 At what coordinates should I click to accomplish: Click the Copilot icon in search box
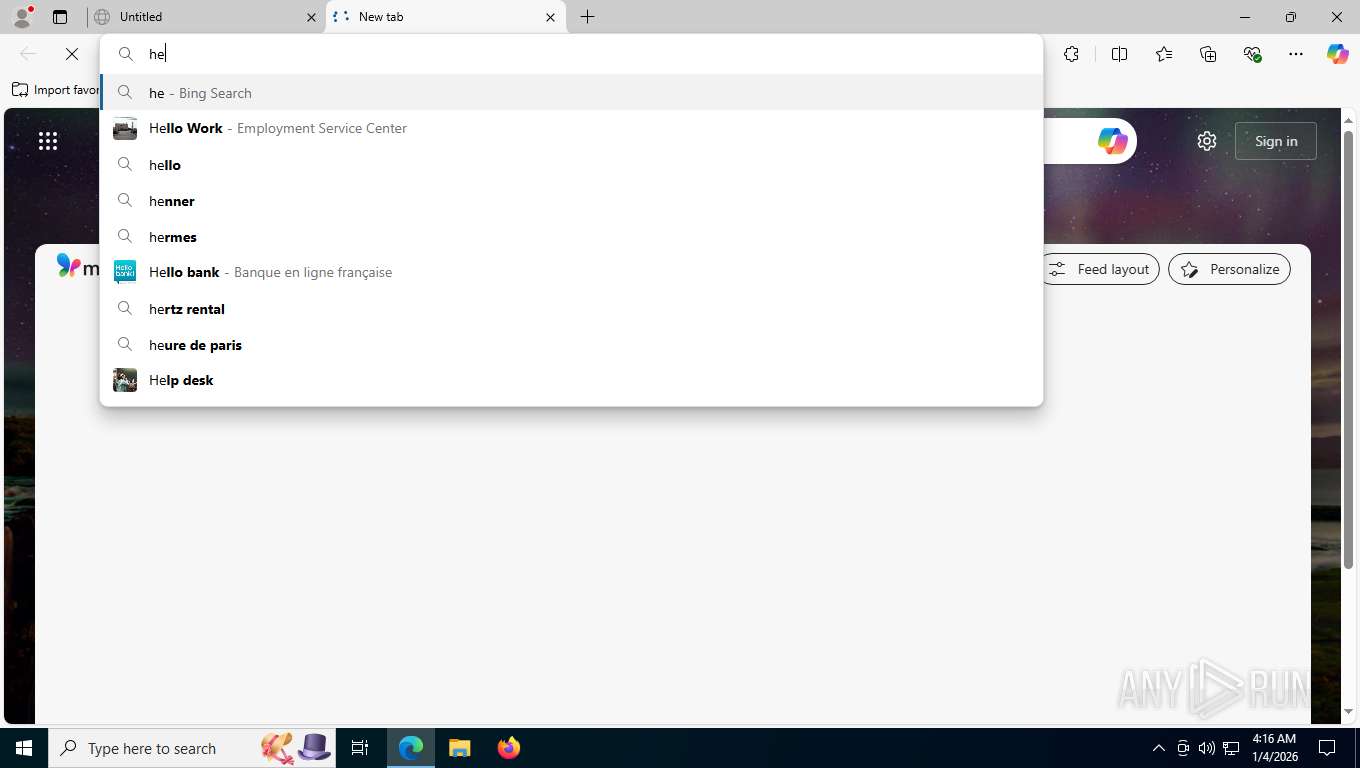point(1112,141)
